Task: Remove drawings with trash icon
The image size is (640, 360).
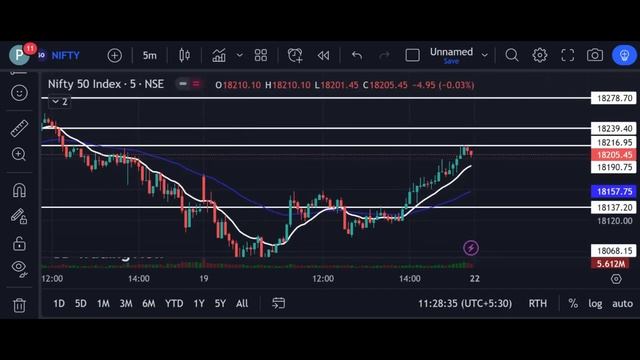Action: [x=19, y=305]
